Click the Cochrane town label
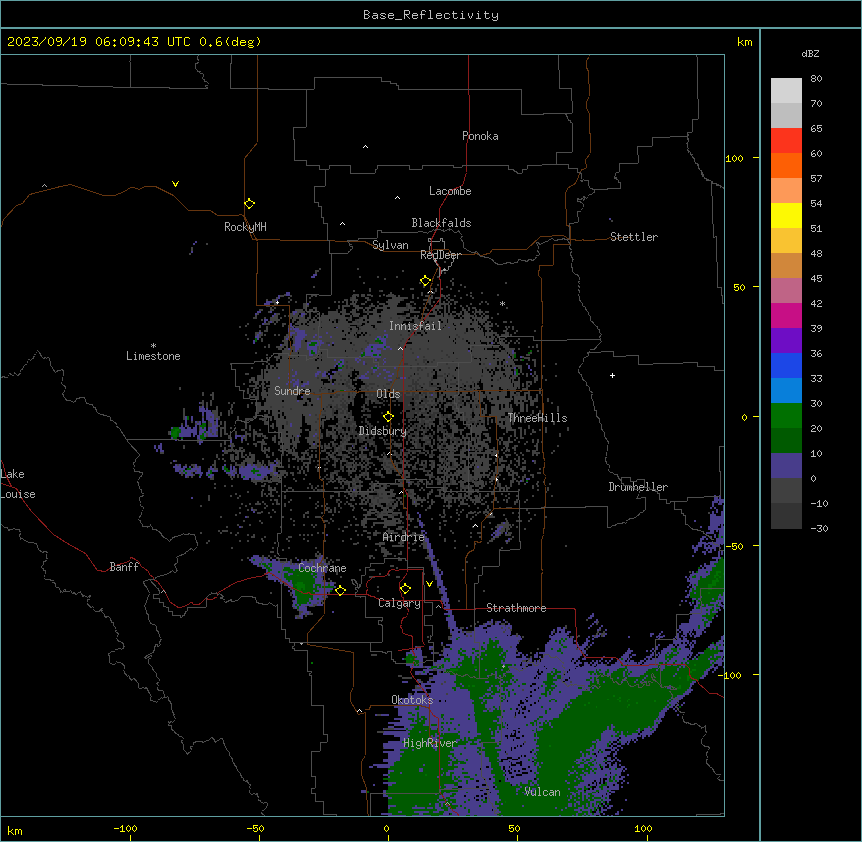The image size is (862, 842). pos(322,568)
